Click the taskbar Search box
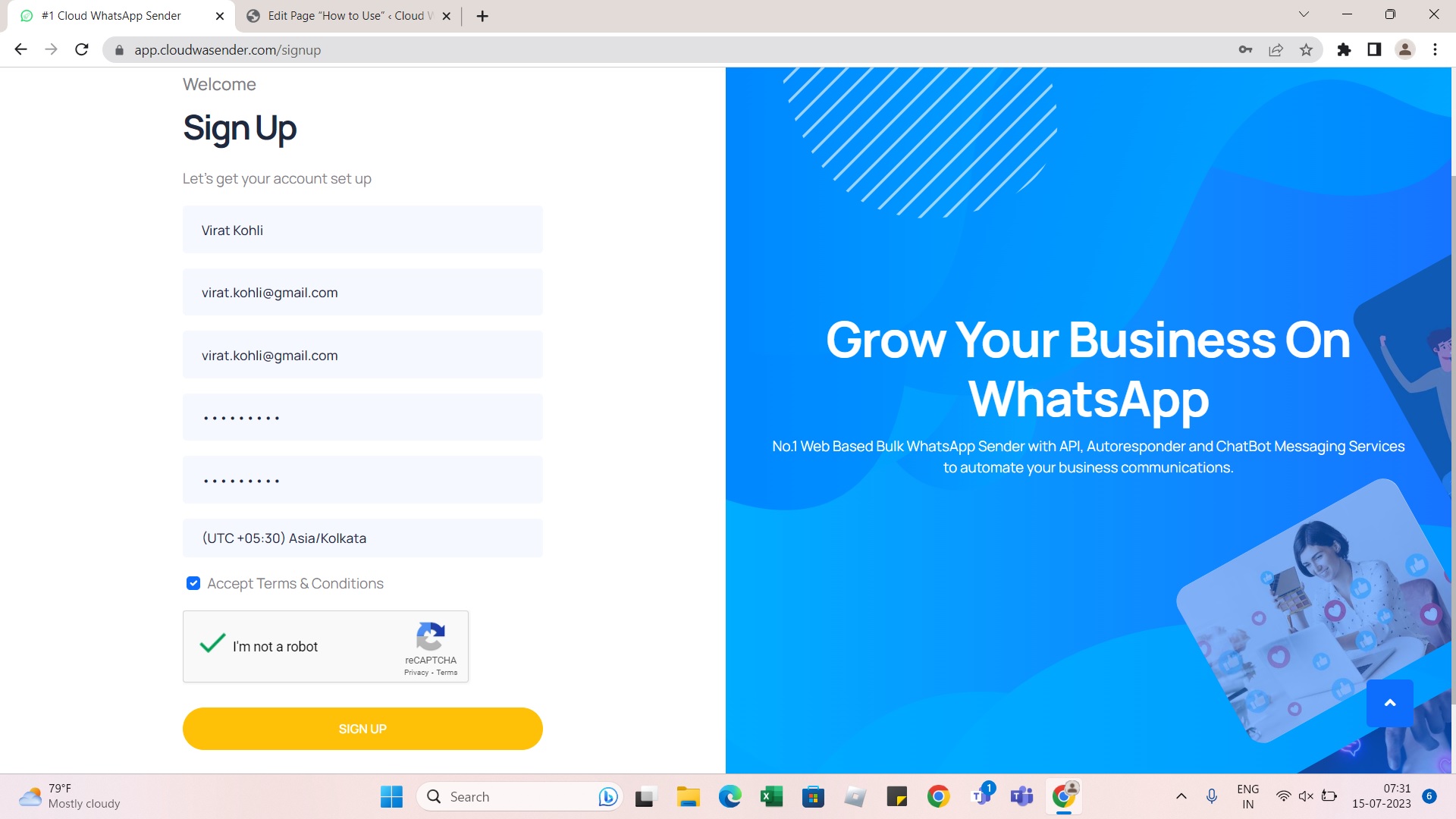This screenshot has width=1456, height=819. point(519,796)
